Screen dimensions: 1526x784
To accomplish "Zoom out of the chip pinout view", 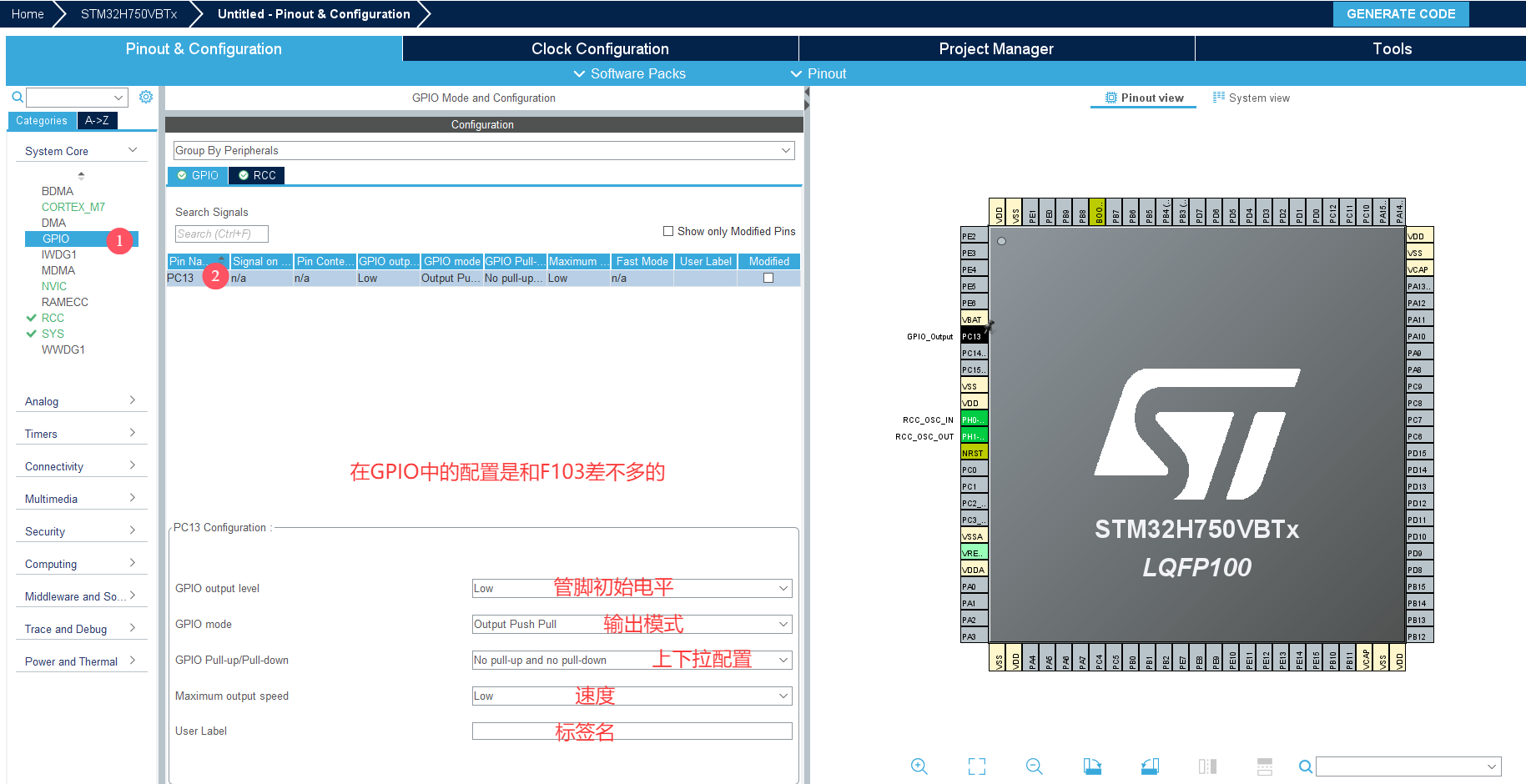I will tap(1035, 766).
